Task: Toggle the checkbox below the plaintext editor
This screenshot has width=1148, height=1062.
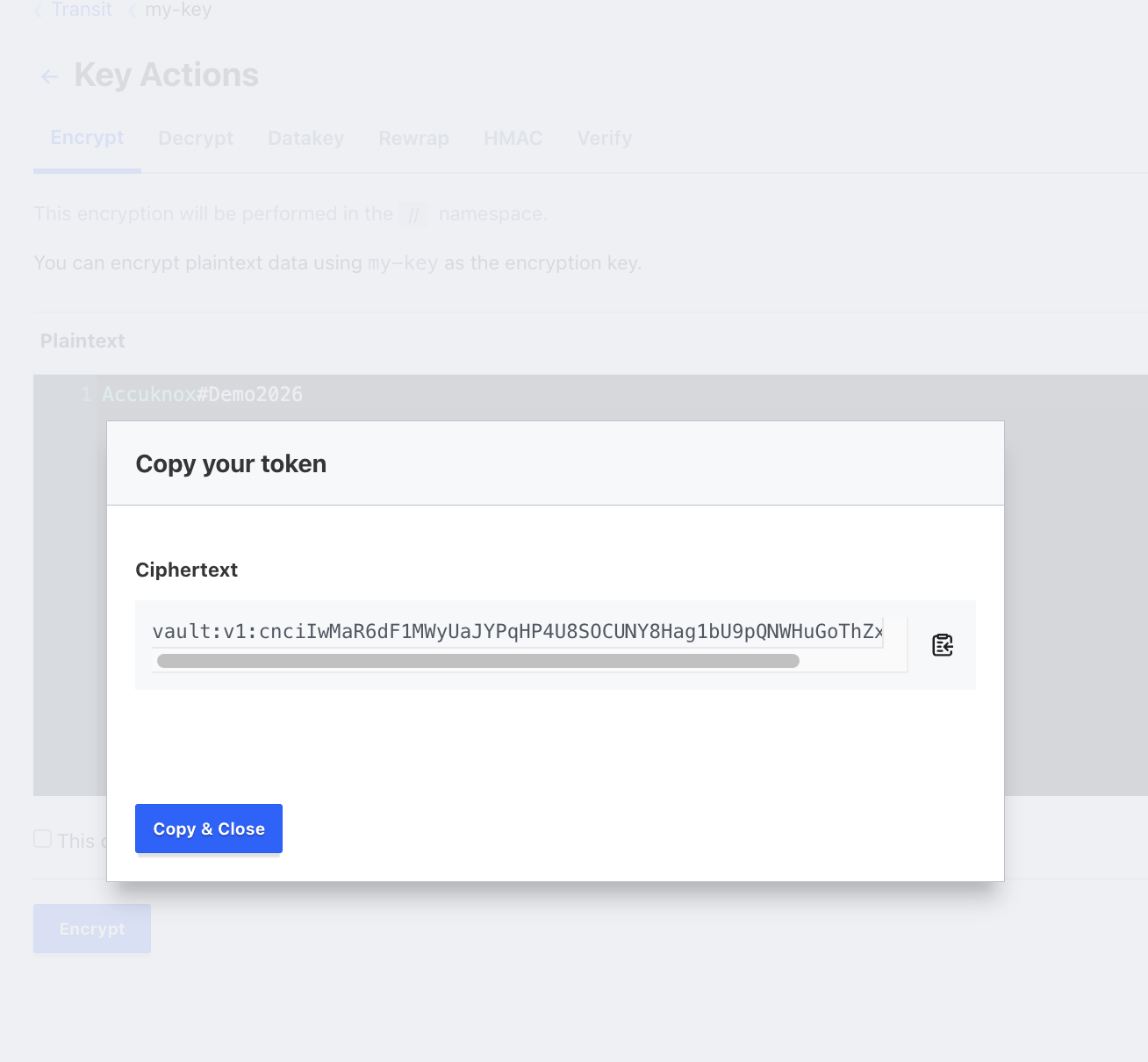Action: click(x=42, y=839)
